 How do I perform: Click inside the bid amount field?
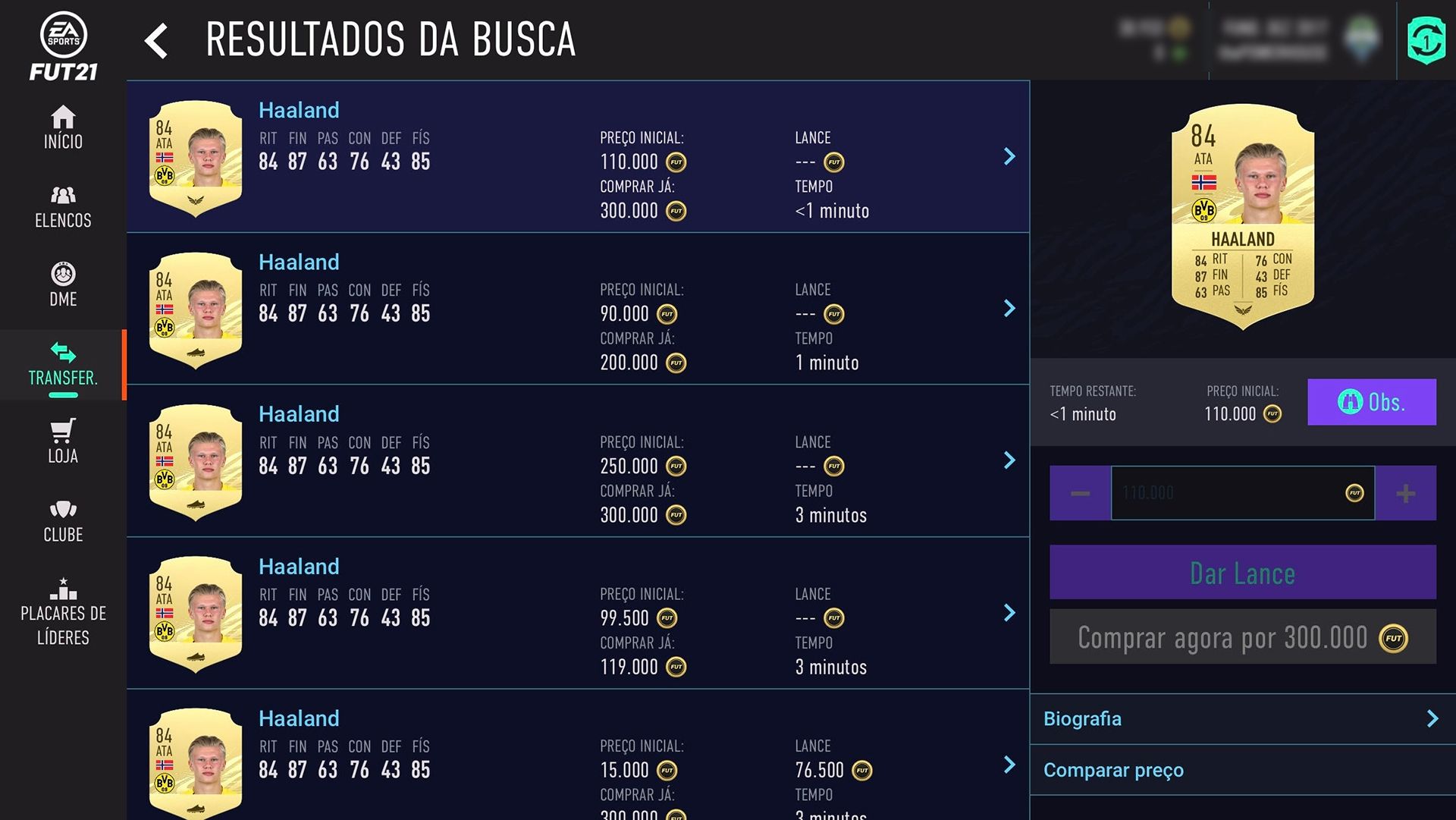(1242, 493)
